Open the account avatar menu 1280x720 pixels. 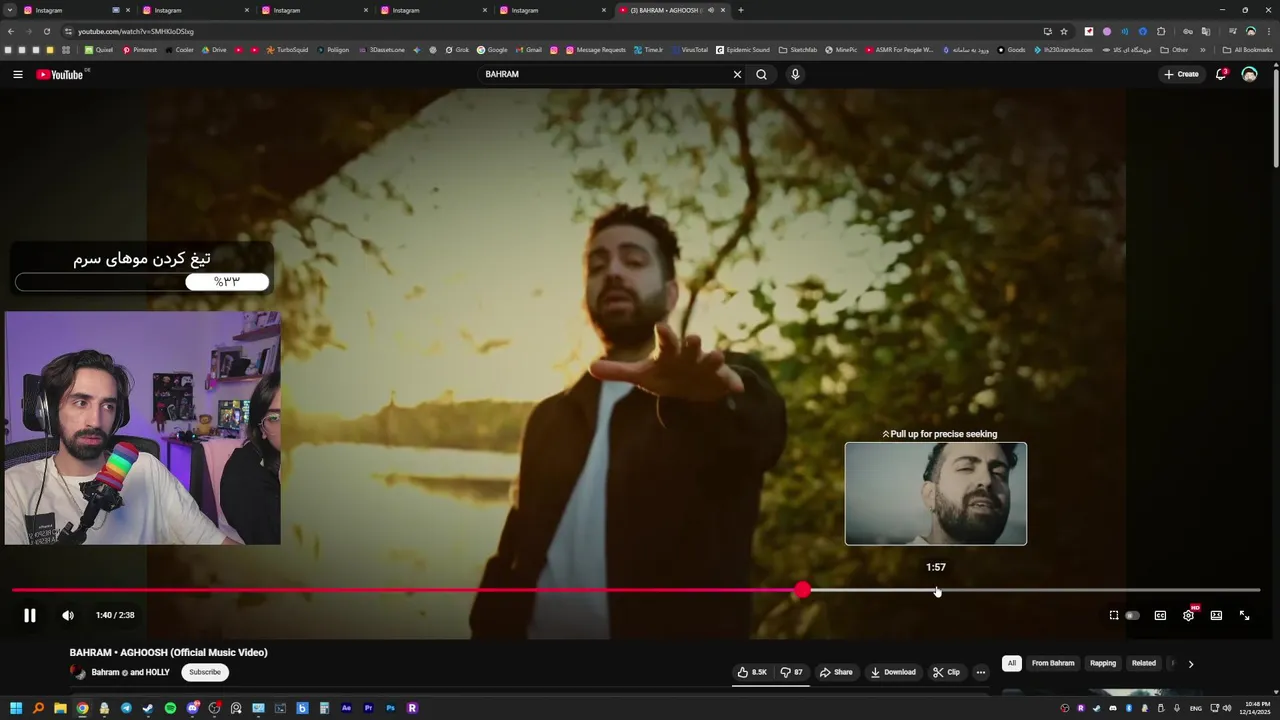[1249, 75]
